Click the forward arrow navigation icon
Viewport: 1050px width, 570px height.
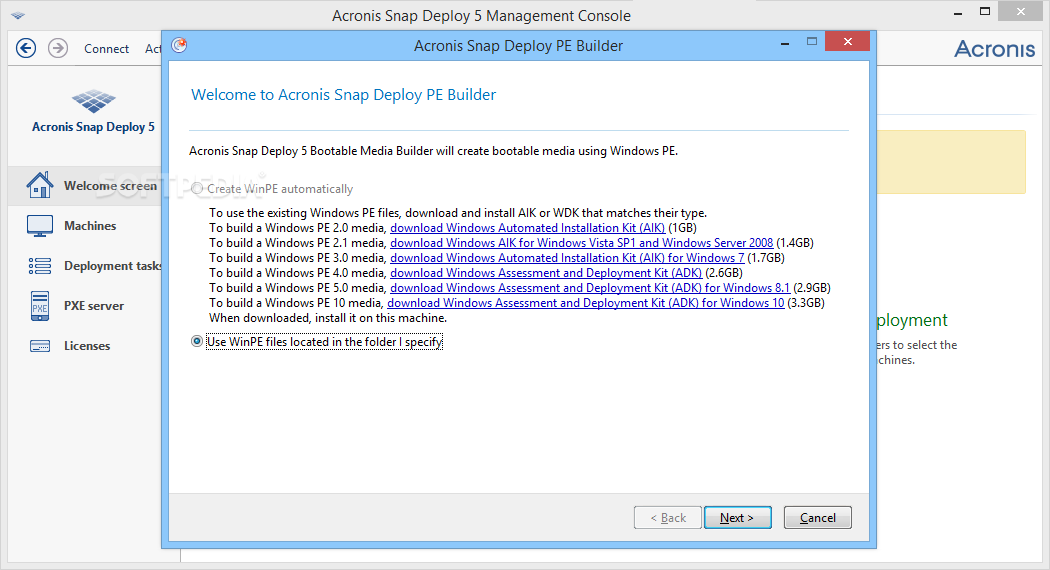58,48
